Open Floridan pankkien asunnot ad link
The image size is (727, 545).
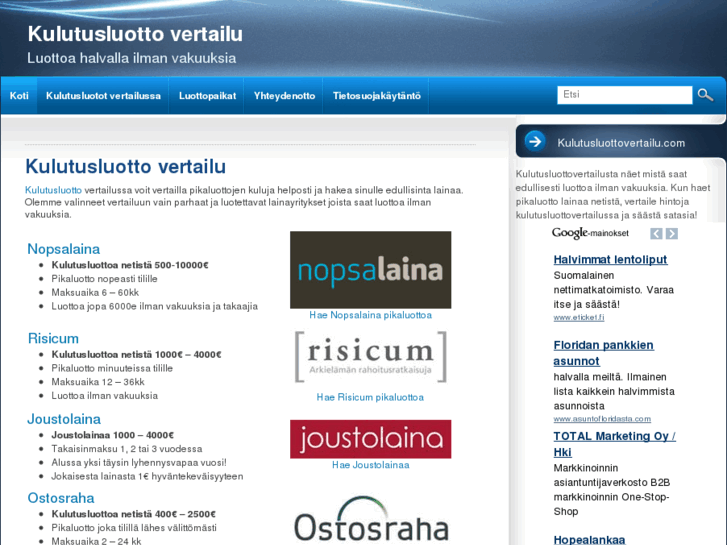pyautogui.click(x=604, y=353)
